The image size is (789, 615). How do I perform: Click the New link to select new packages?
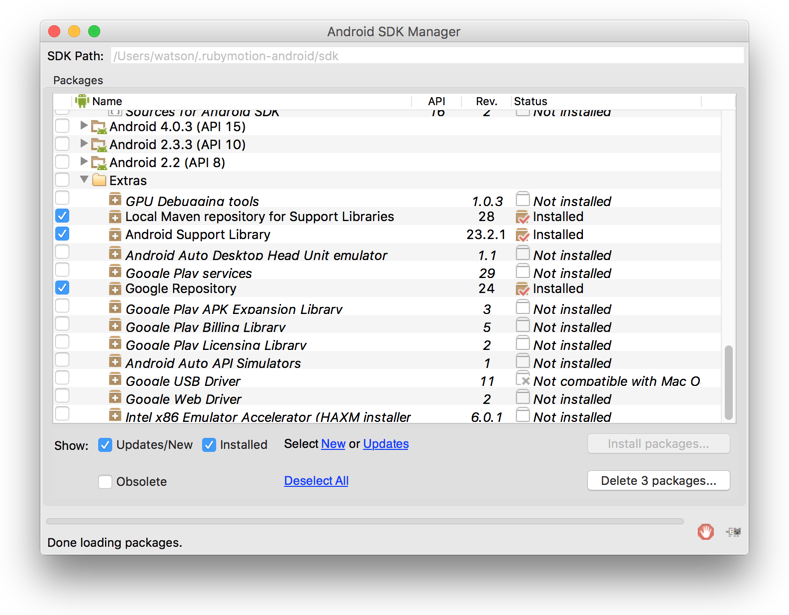click(x=333, y=444)
